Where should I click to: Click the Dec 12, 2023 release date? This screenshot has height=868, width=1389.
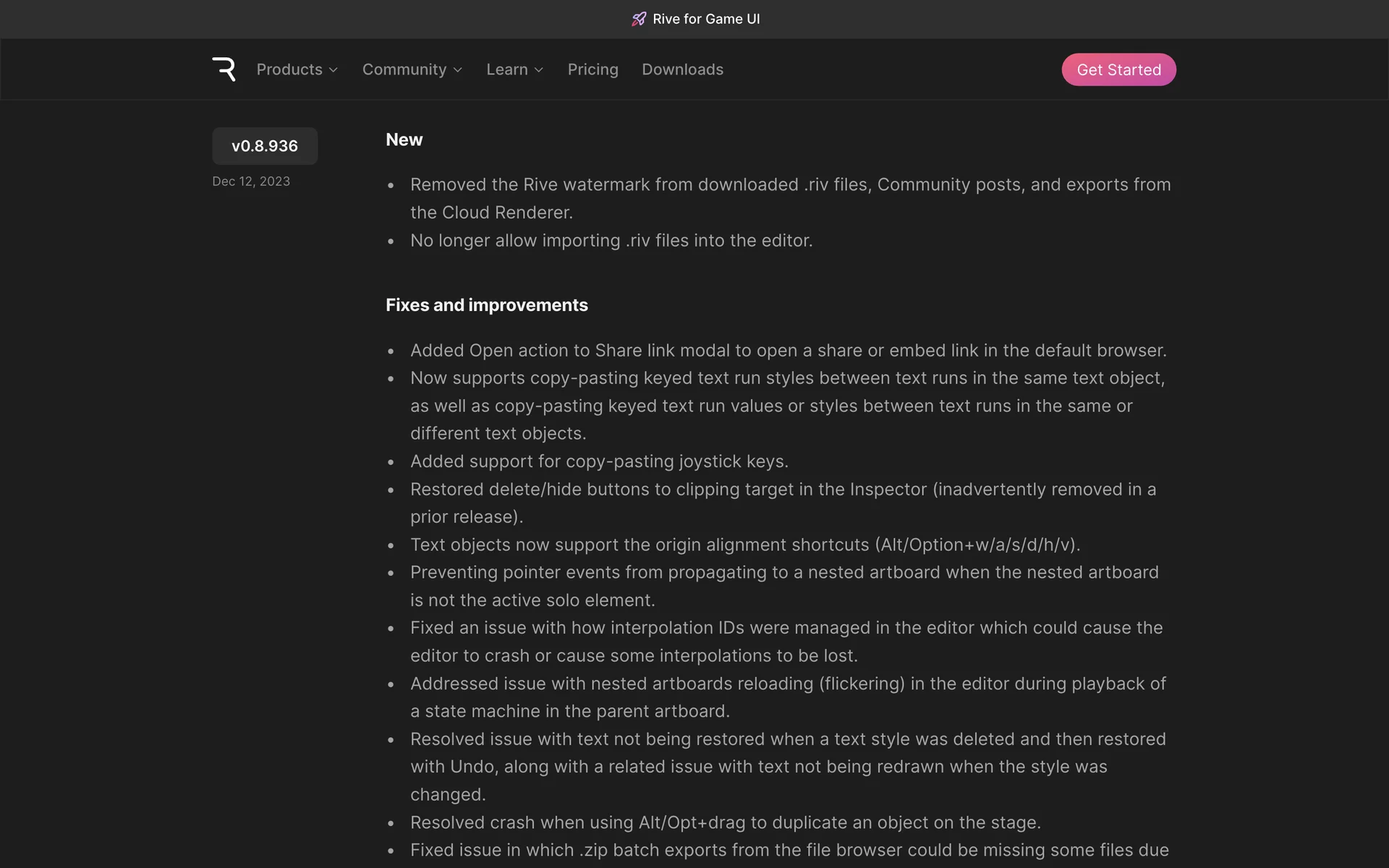251,182
